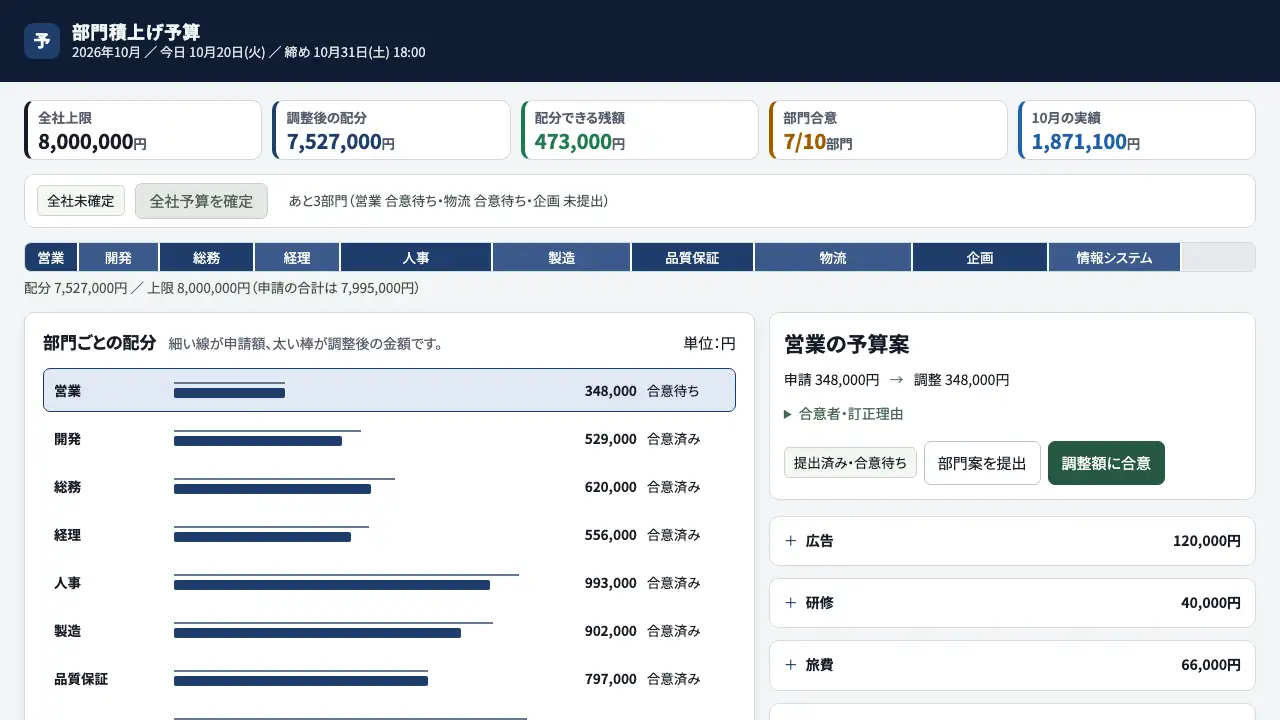Select the 営業 row in department list

pyautogui.click(x=389, y=390)
